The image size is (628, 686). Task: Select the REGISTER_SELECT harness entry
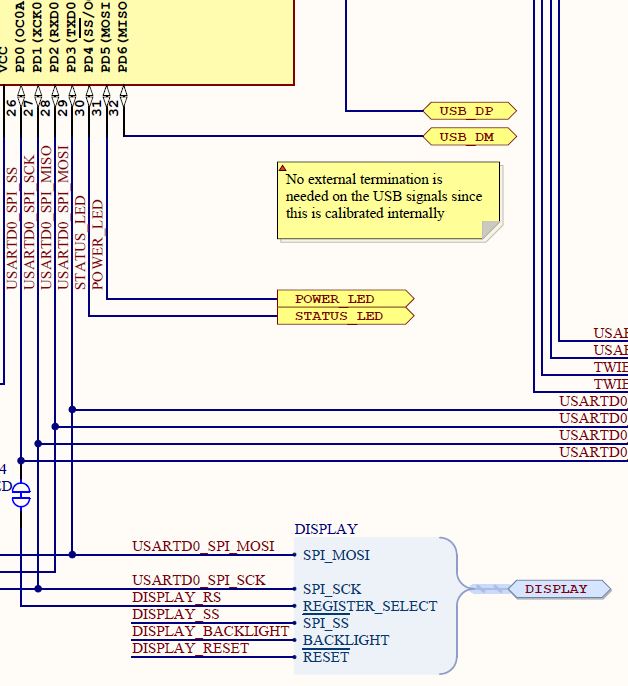[x=370, y=606]
